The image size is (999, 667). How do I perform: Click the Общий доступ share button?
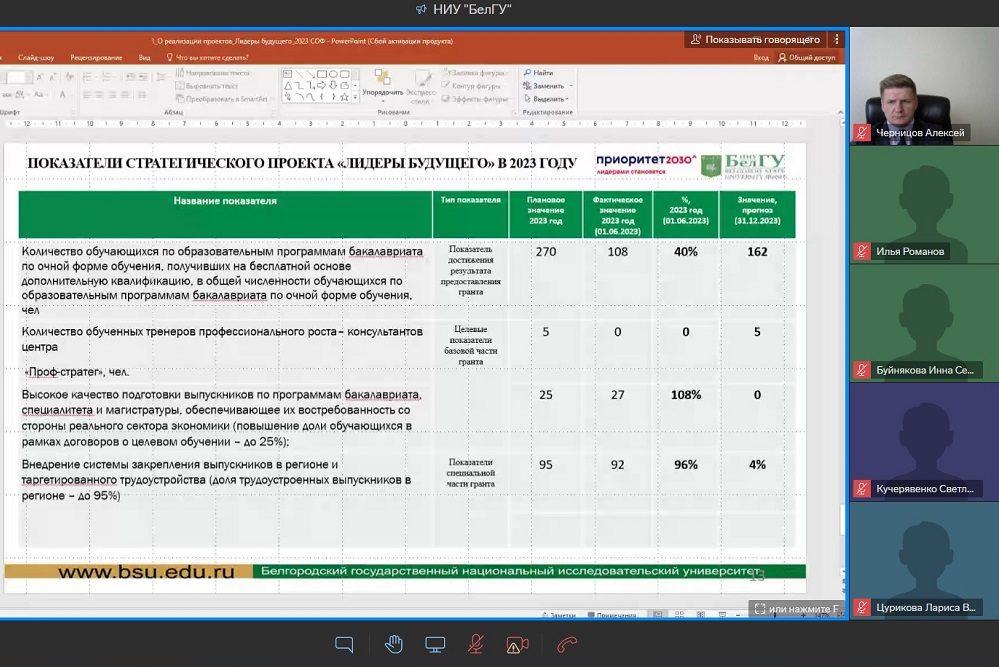807,57
